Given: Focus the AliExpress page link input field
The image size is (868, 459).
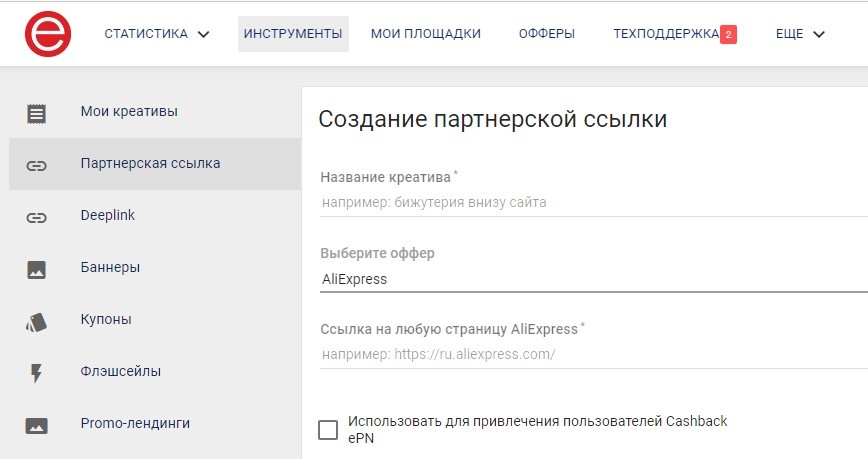Looking at the screenshot, I should point(593,354).
